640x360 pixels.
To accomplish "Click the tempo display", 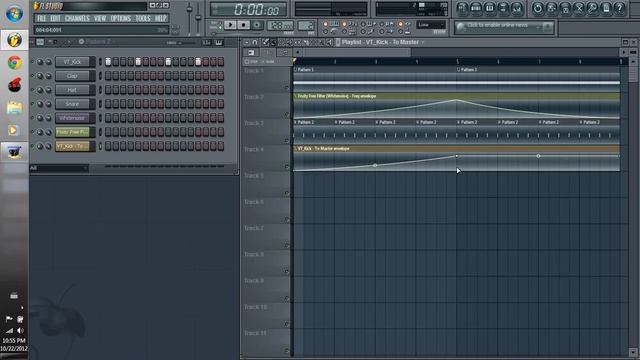I will coord(280,25).
